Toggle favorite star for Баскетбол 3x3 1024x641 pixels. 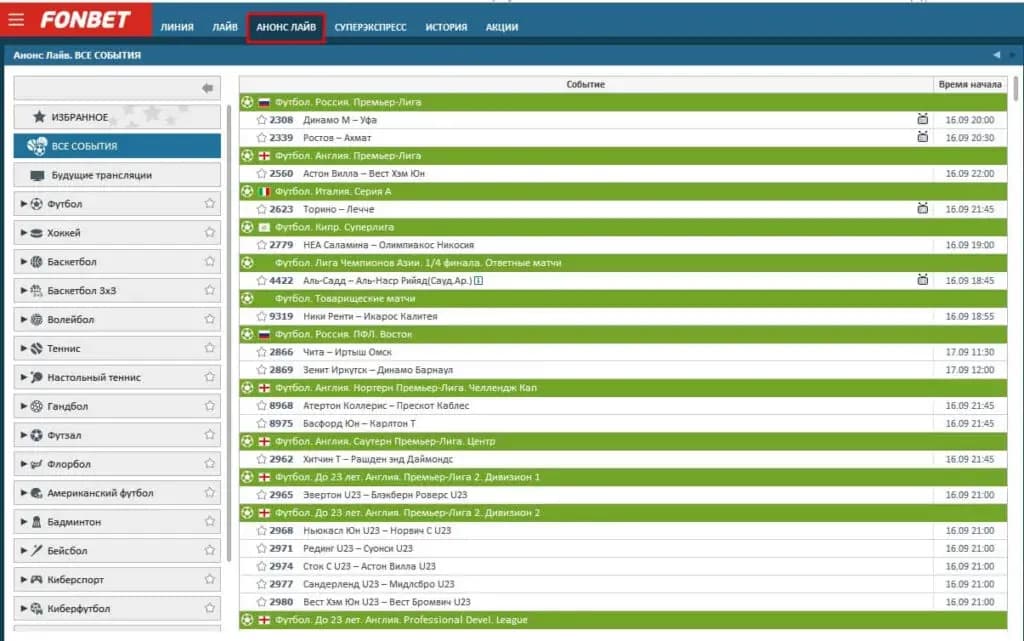(x=210, y=290)
